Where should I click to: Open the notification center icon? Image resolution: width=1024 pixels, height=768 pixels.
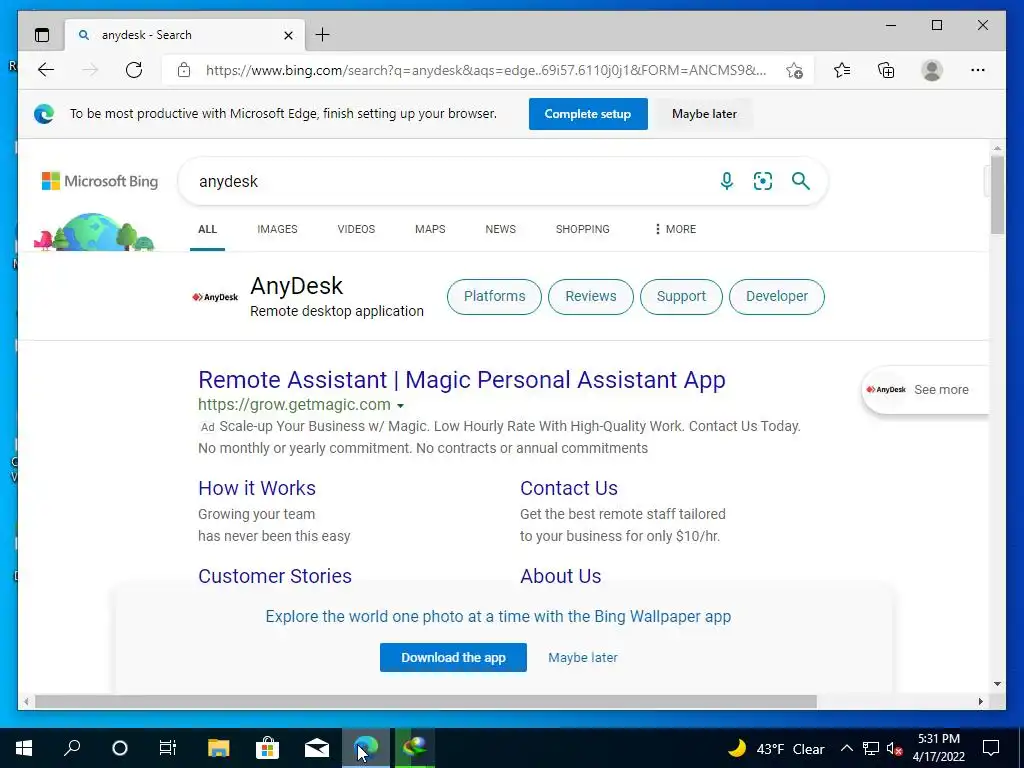coord(991,748)
